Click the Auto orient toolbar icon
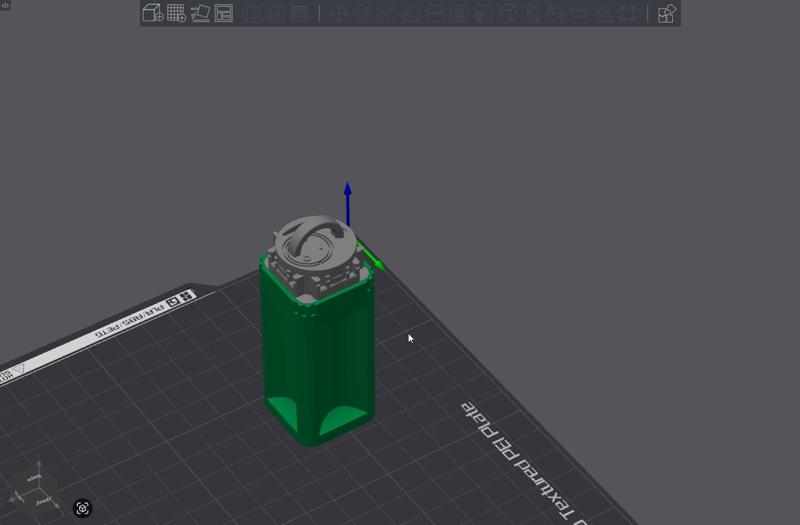This screenshot has height=525, width=800. (x=200, y=13)
